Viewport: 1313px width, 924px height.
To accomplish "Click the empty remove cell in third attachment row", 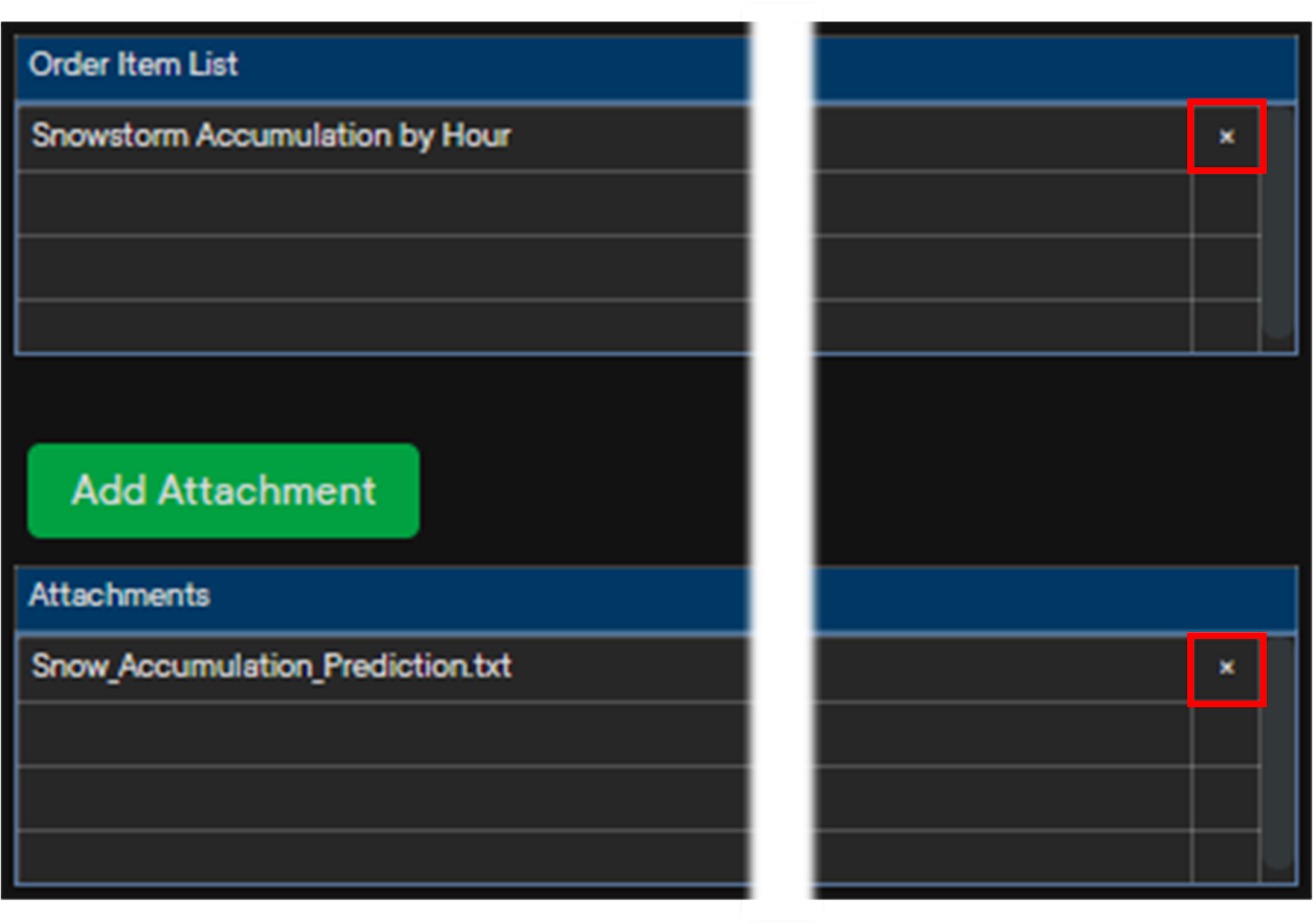I will [x=1226, y=798].
